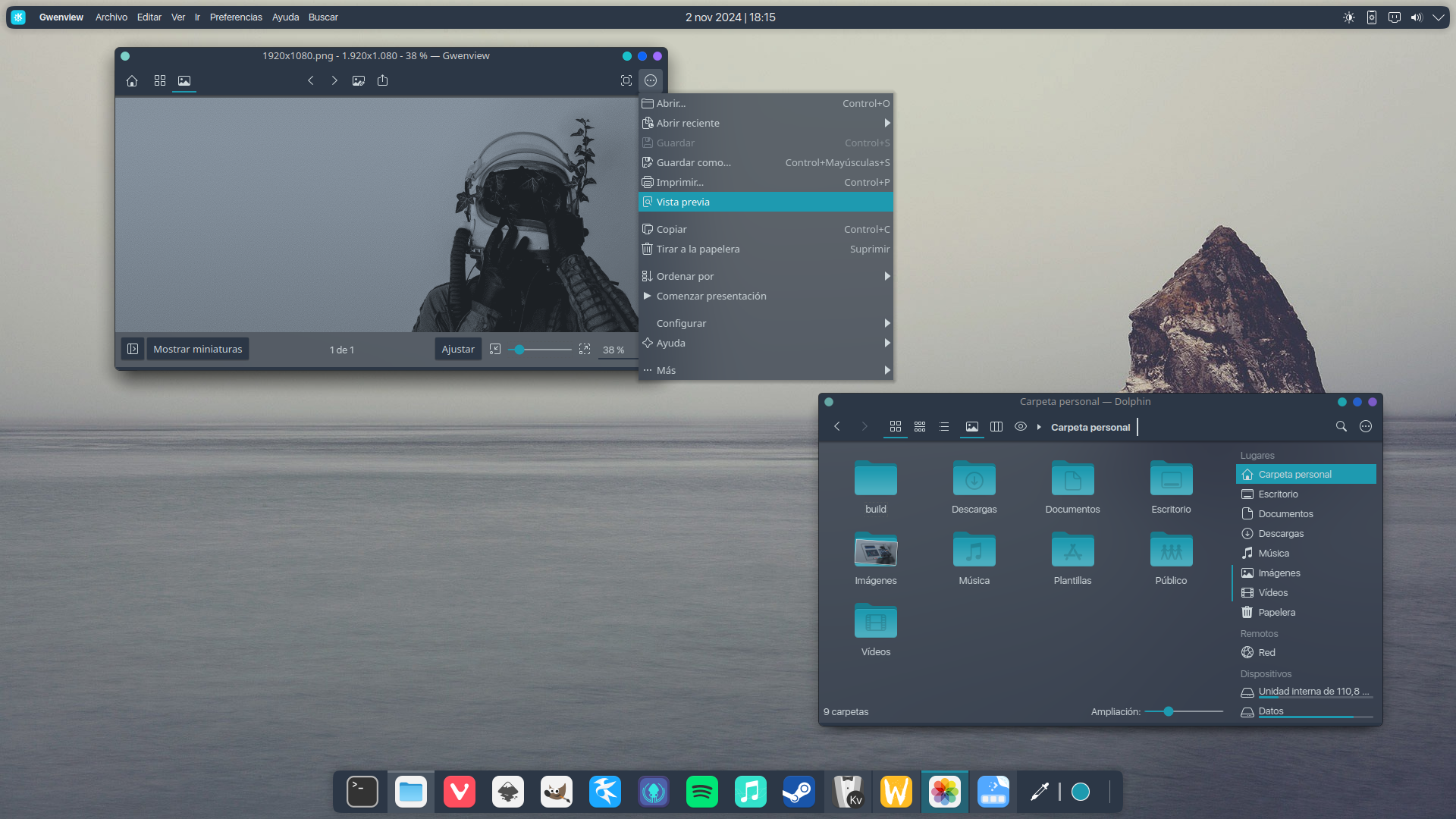Click Ajustar zoom fit button
This screenshot has width=1456, height=819.
click(458, 349)
